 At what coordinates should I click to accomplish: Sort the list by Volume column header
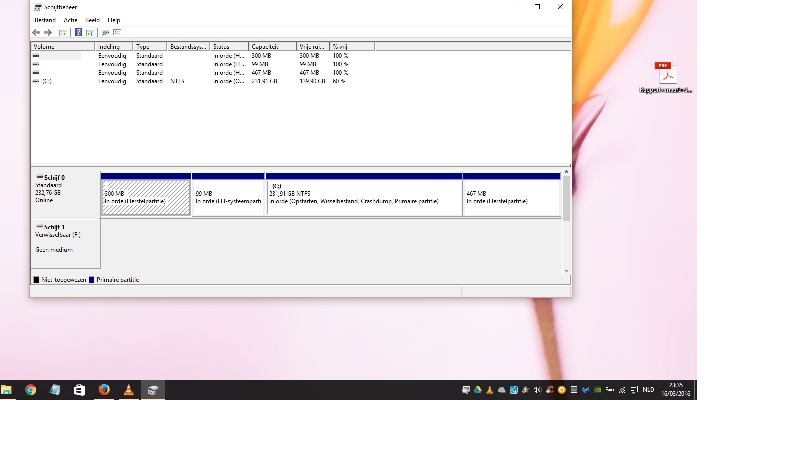click(x=62, y=46)
